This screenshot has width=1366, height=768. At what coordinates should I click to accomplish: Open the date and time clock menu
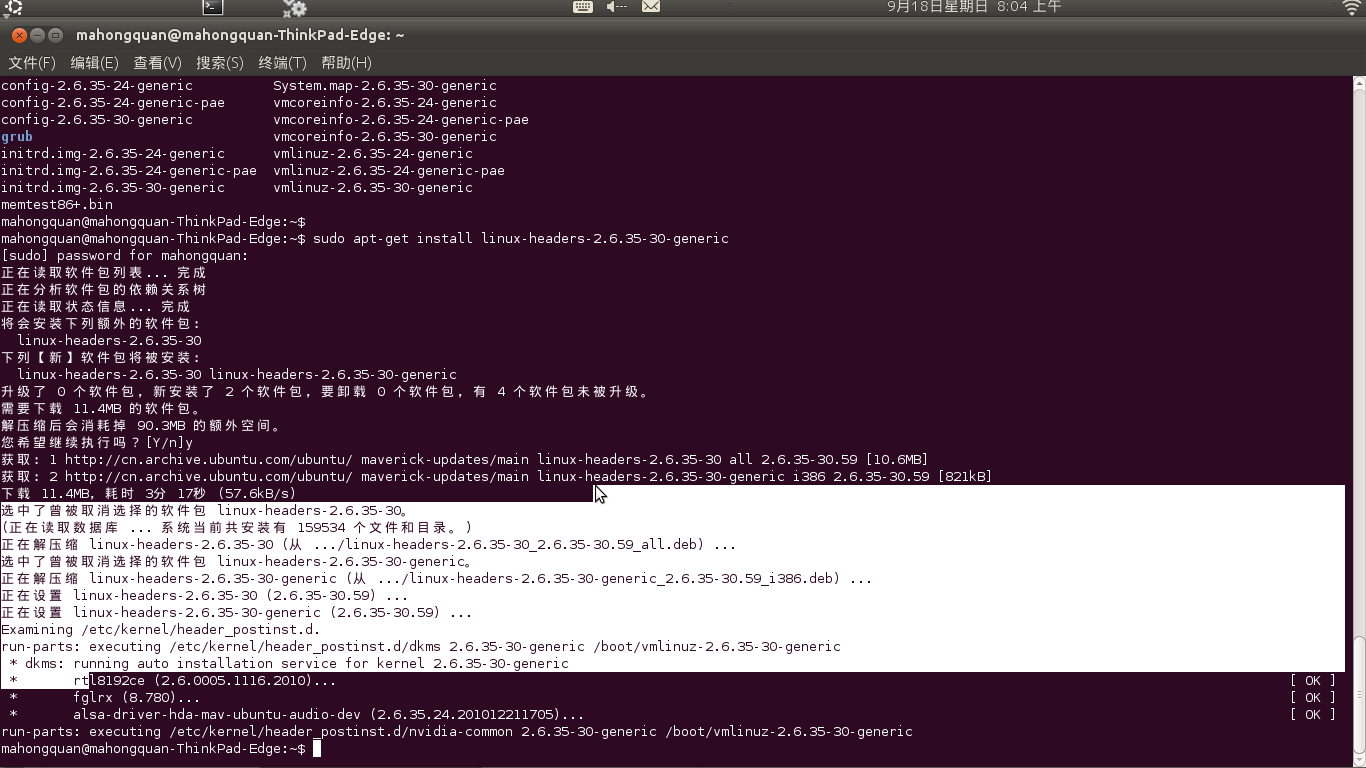click(974, 7)
